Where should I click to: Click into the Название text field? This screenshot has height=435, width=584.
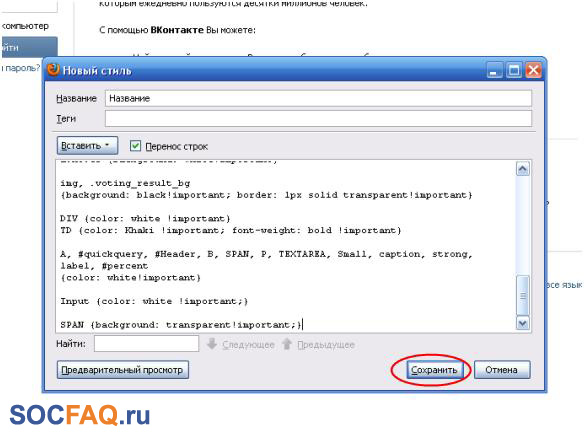click(318, 98)
